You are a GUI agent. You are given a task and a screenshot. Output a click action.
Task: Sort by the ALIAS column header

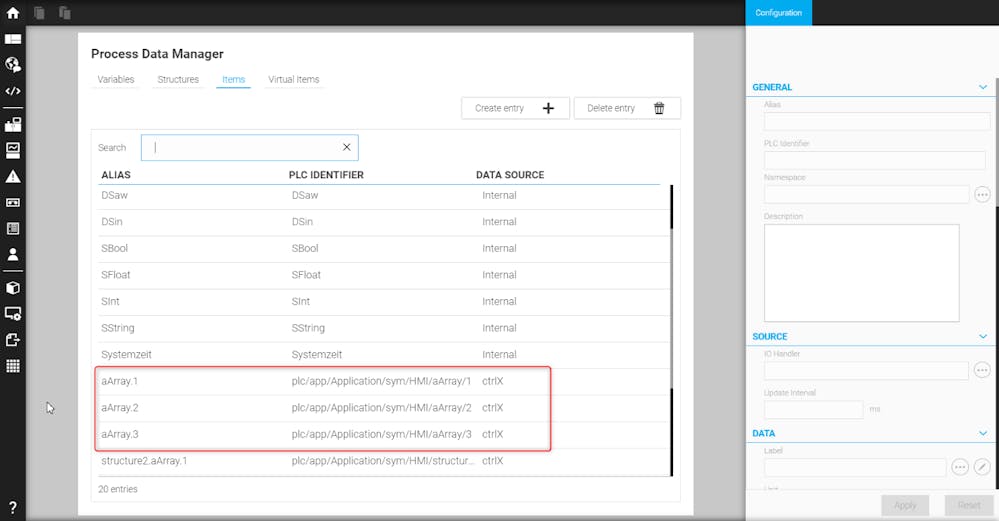tap(116, 175)
